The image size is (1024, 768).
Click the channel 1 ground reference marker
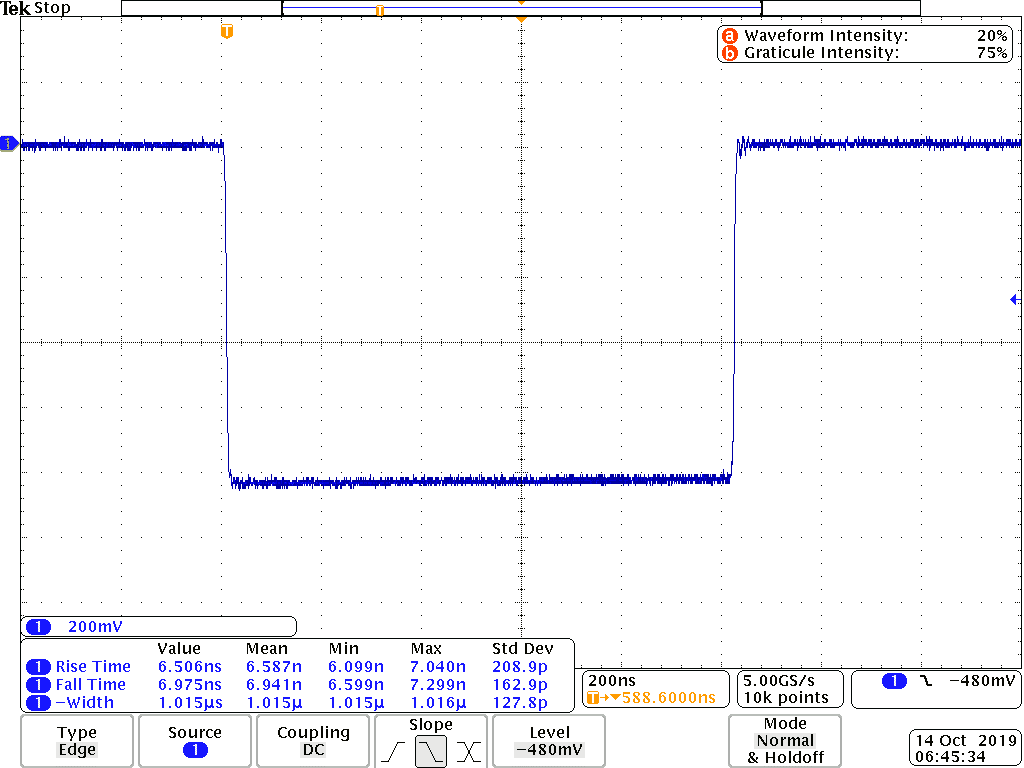tap(9, 144)
